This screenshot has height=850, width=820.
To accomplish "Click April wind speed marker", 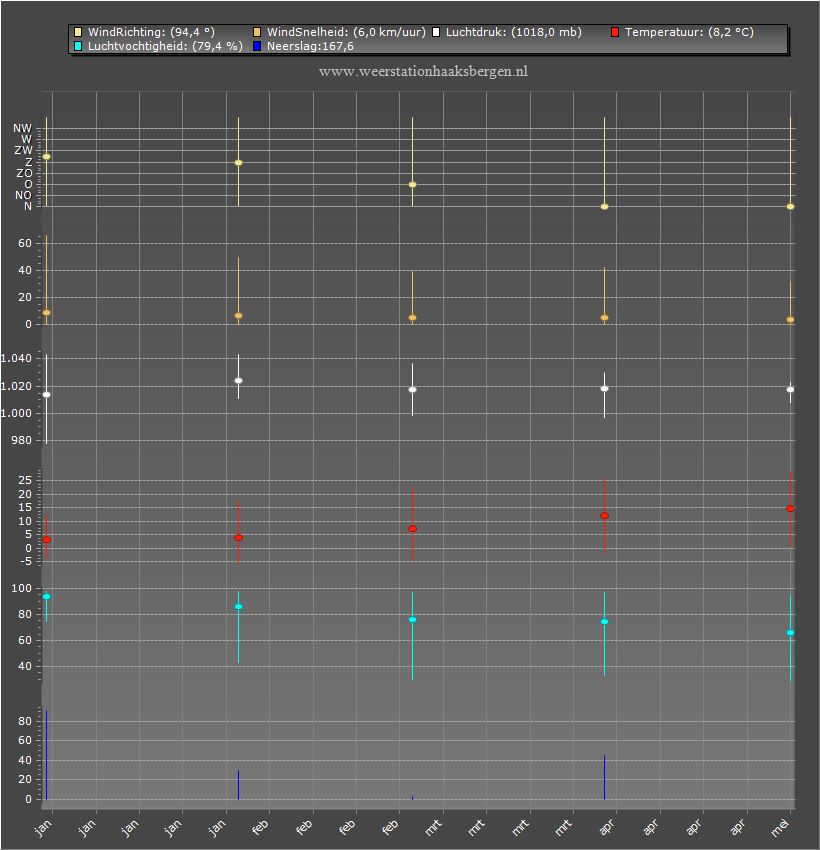I will [604, 318].
